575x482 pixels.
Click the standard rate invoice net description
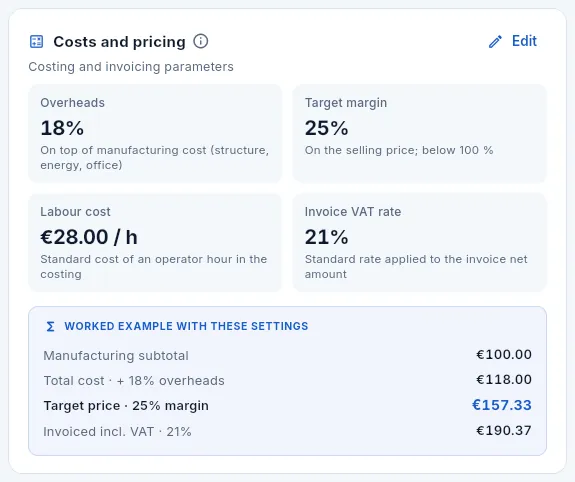coord(416,267)
